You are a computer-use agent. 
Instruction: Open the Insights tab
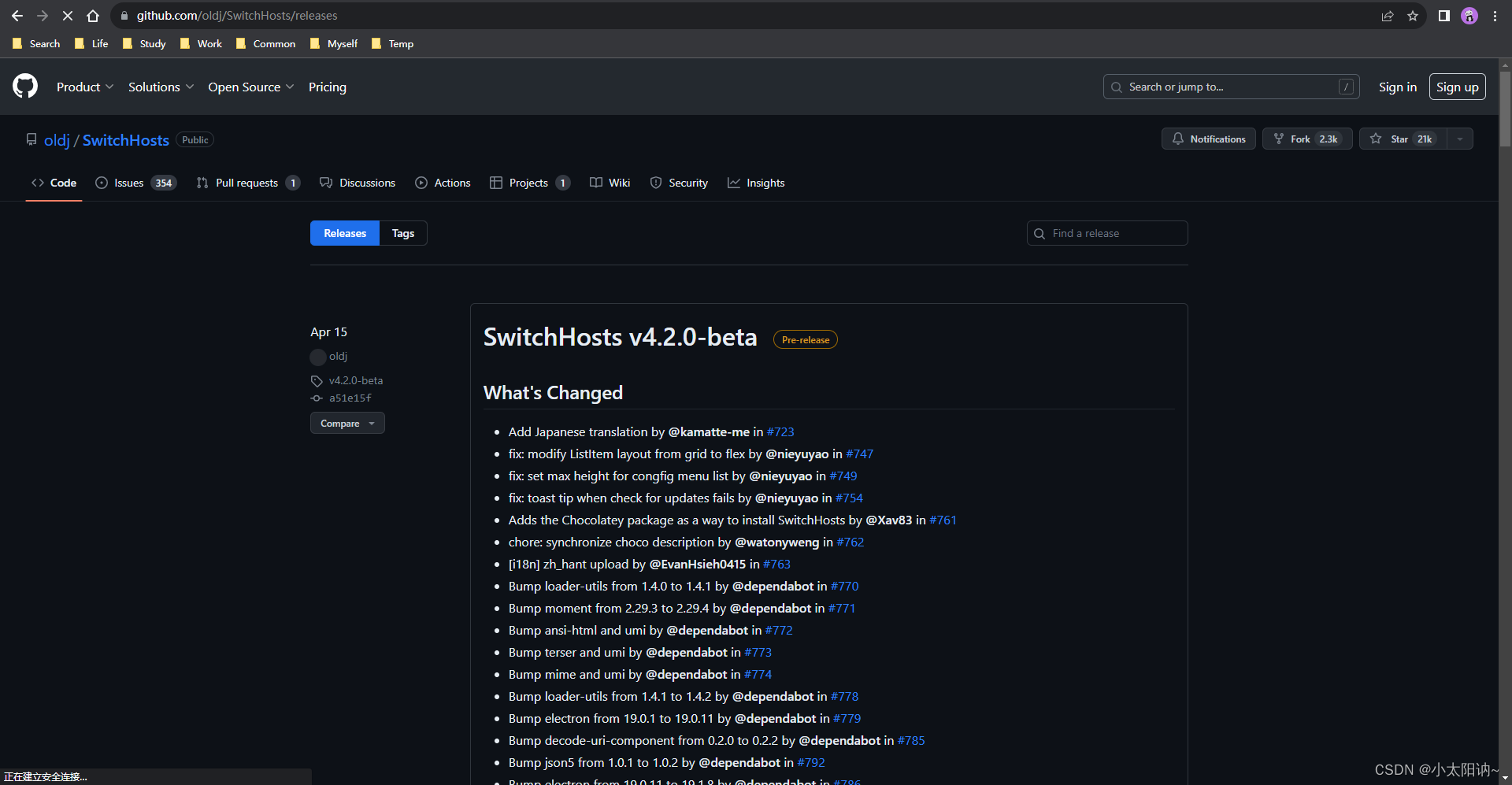756,183
